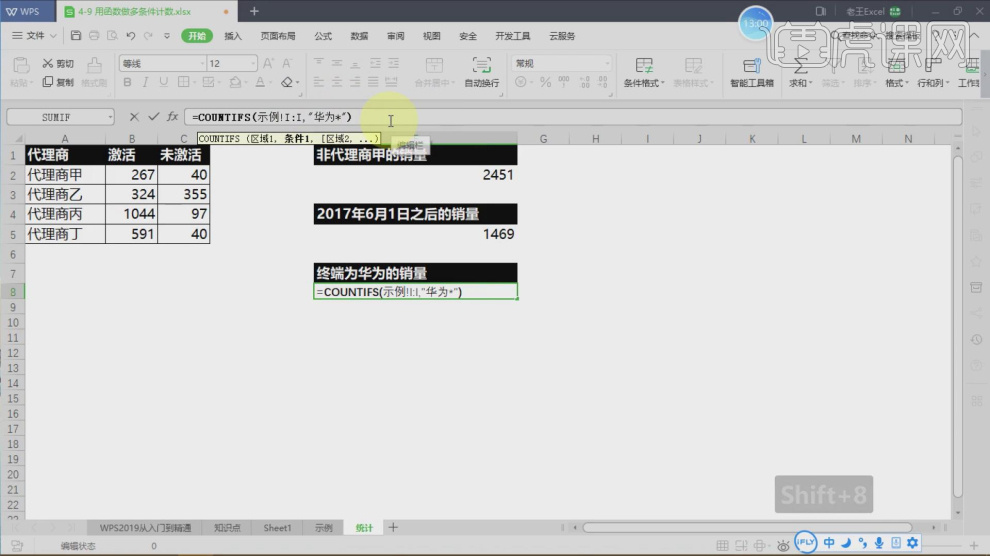The width and height of the screenshot is (990, 556).
Task: Switch to the 数据 (Data) tab
Action: pyautogui.click(x=359, y=36)
